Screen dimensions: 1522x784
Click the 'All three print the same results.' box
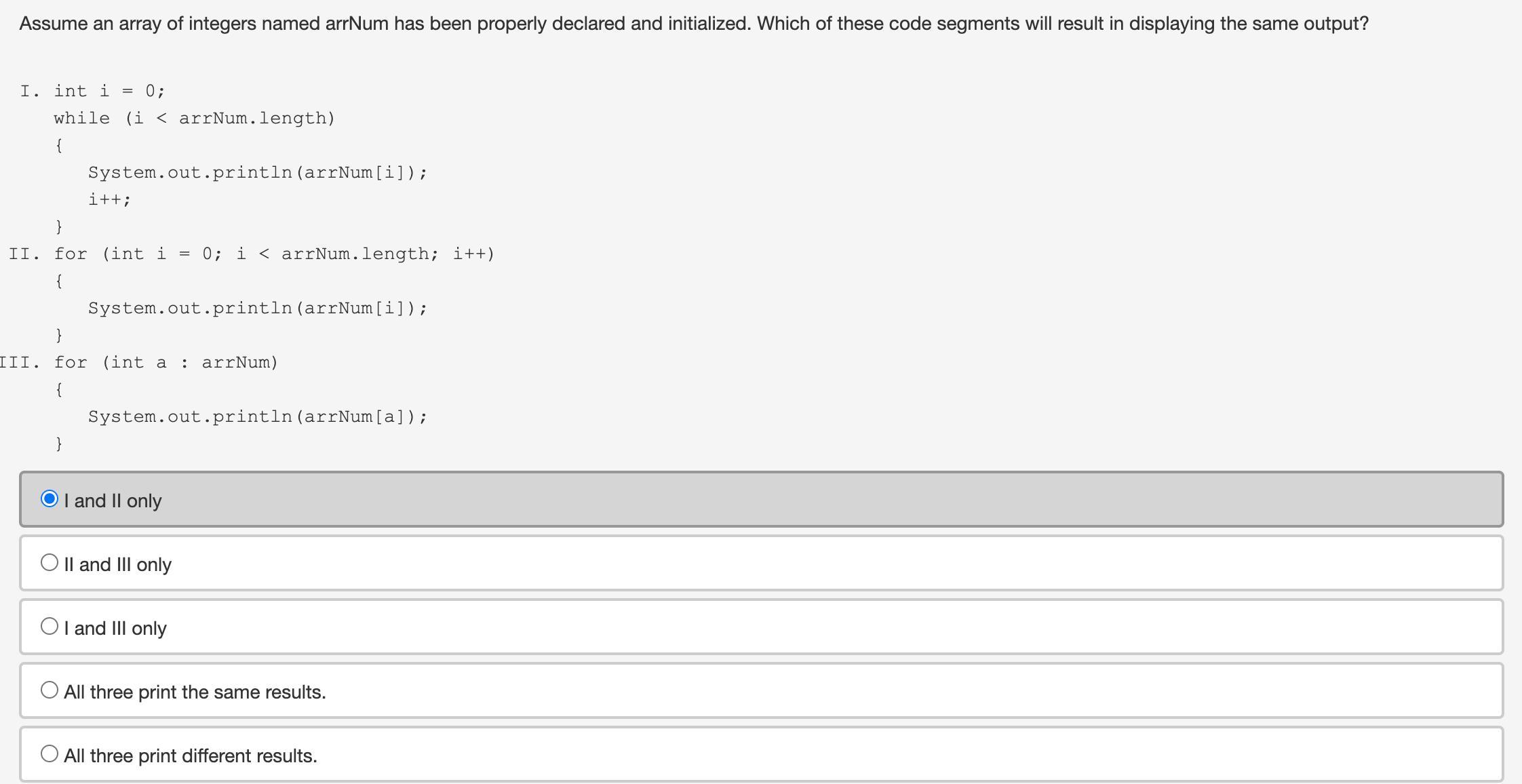(x=761, y=690)
